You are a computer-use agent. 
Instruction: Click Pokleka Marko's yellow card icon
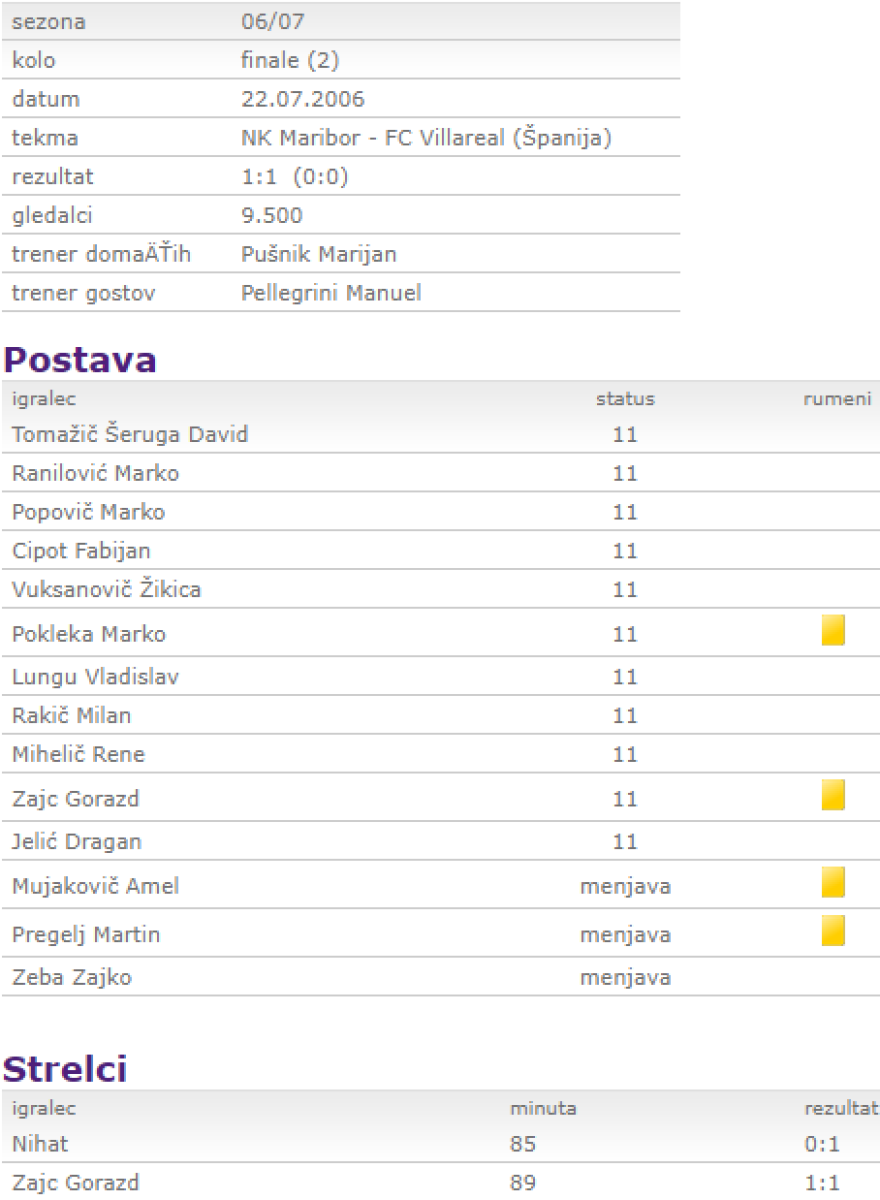click(x=833, y=631)
